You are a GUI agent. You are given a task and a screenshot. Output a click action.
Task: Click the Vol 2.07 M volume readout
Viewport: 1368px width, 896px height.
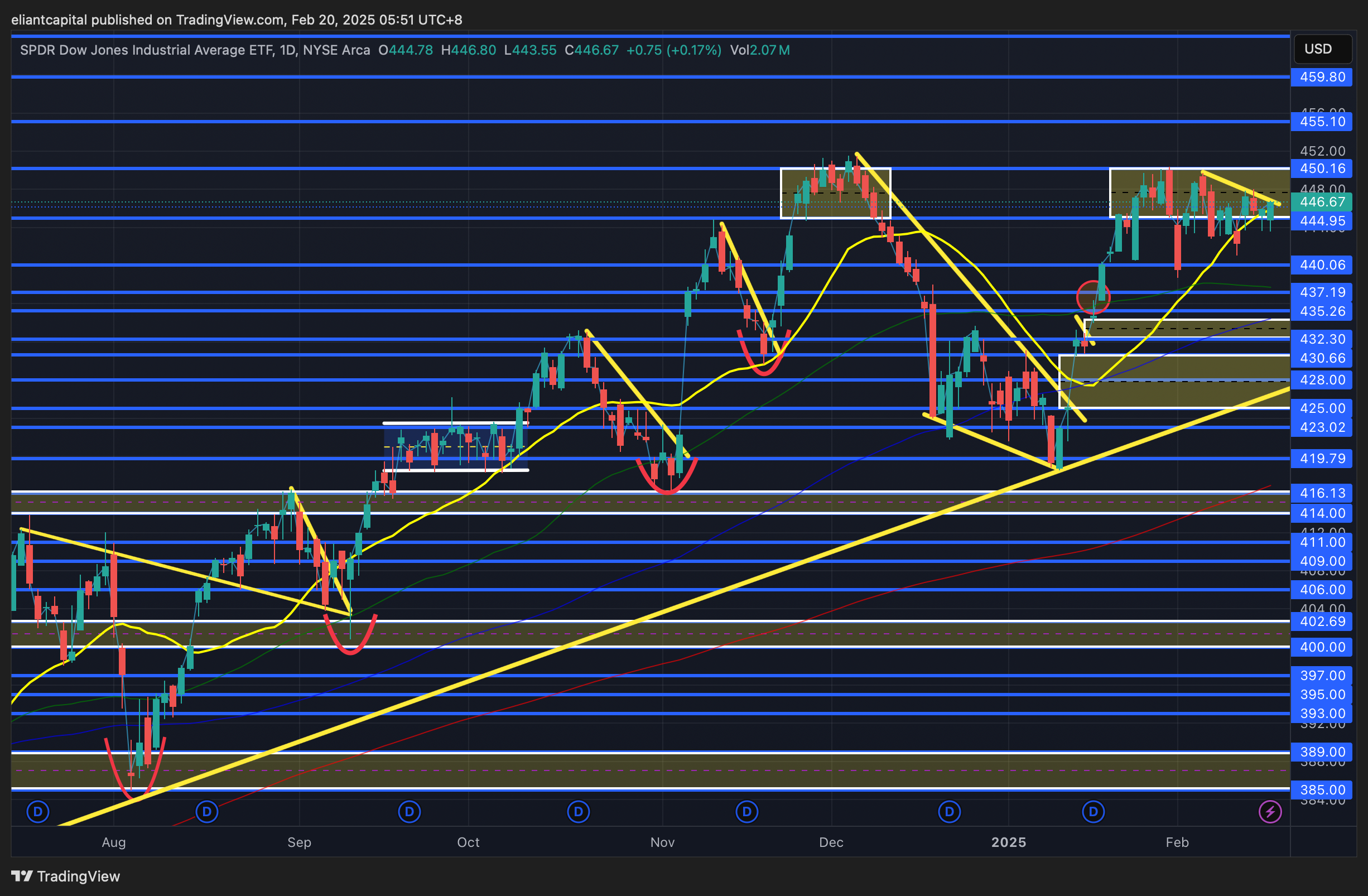pyautogui.click(x=759, y=50)
